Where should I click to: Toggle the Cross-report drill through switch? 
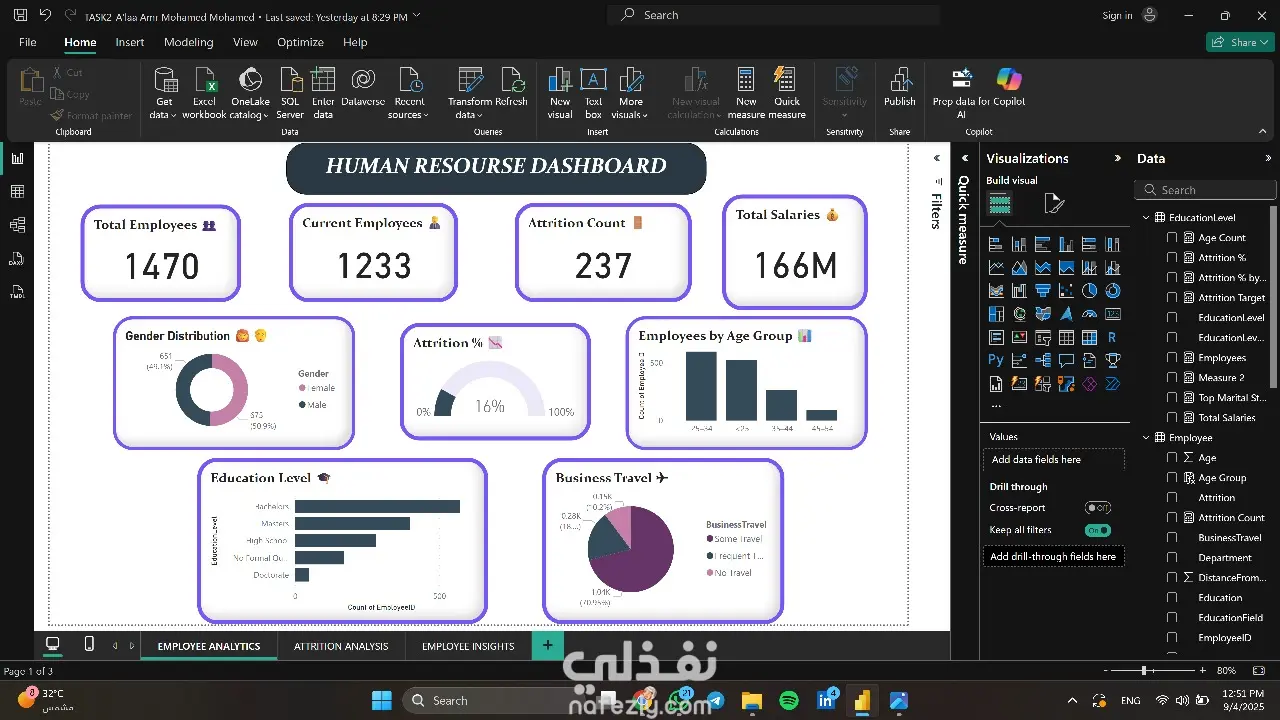point(1098,508)
